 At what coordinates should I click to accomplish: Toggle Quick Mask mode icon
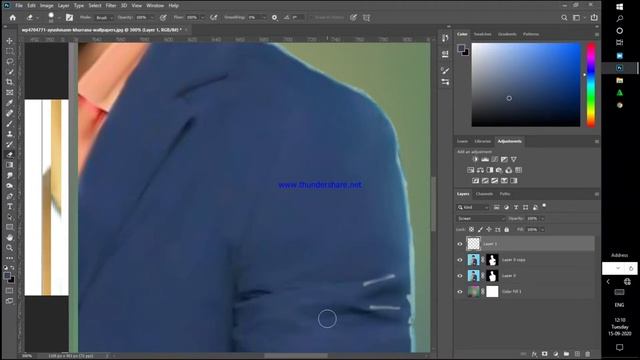click(x=9, y=291)
